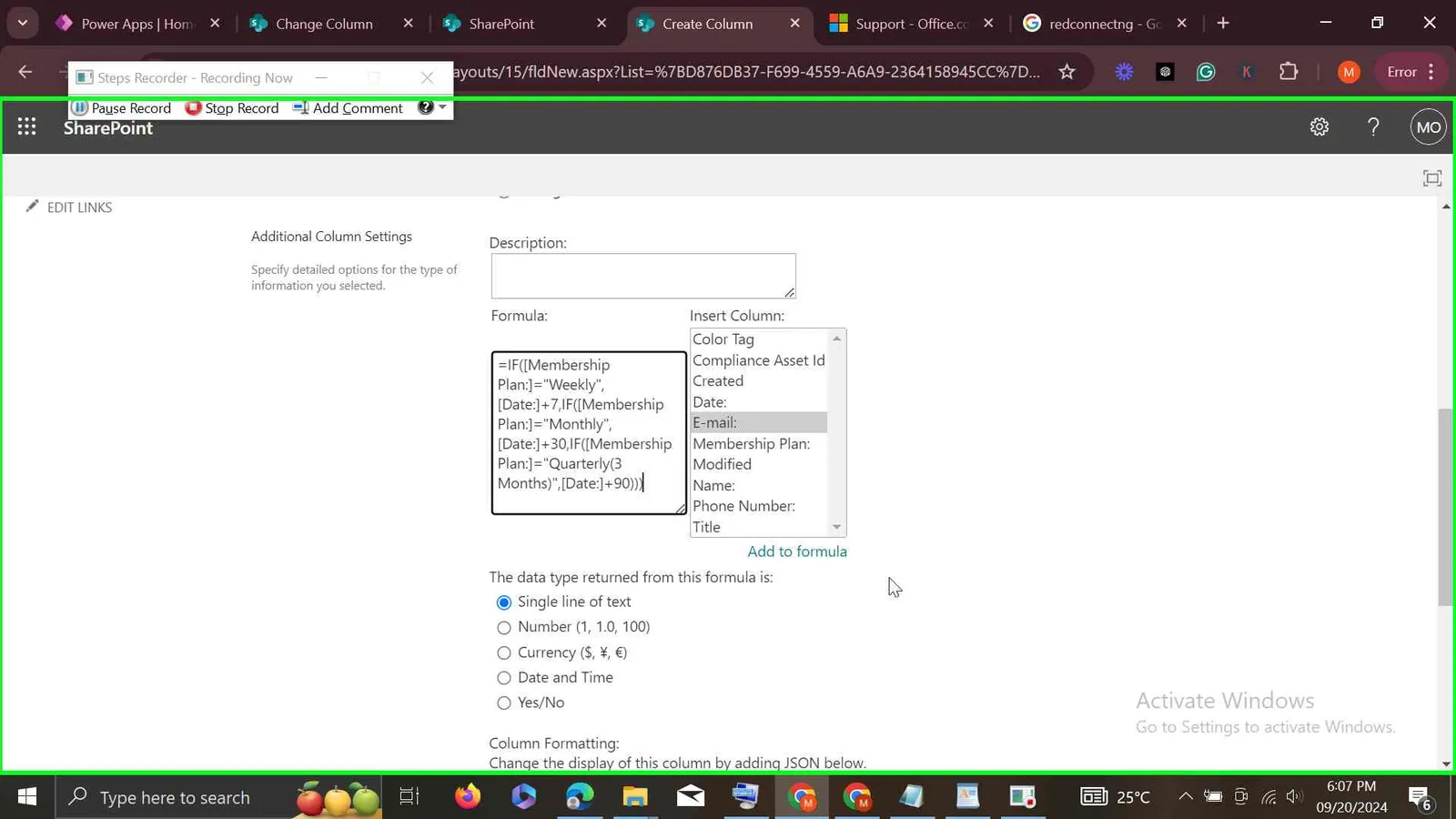Viewport: 1456px width, 819px height.
Task: Open File Explorer from the taskbar
Action: click(x=634, y=797)
